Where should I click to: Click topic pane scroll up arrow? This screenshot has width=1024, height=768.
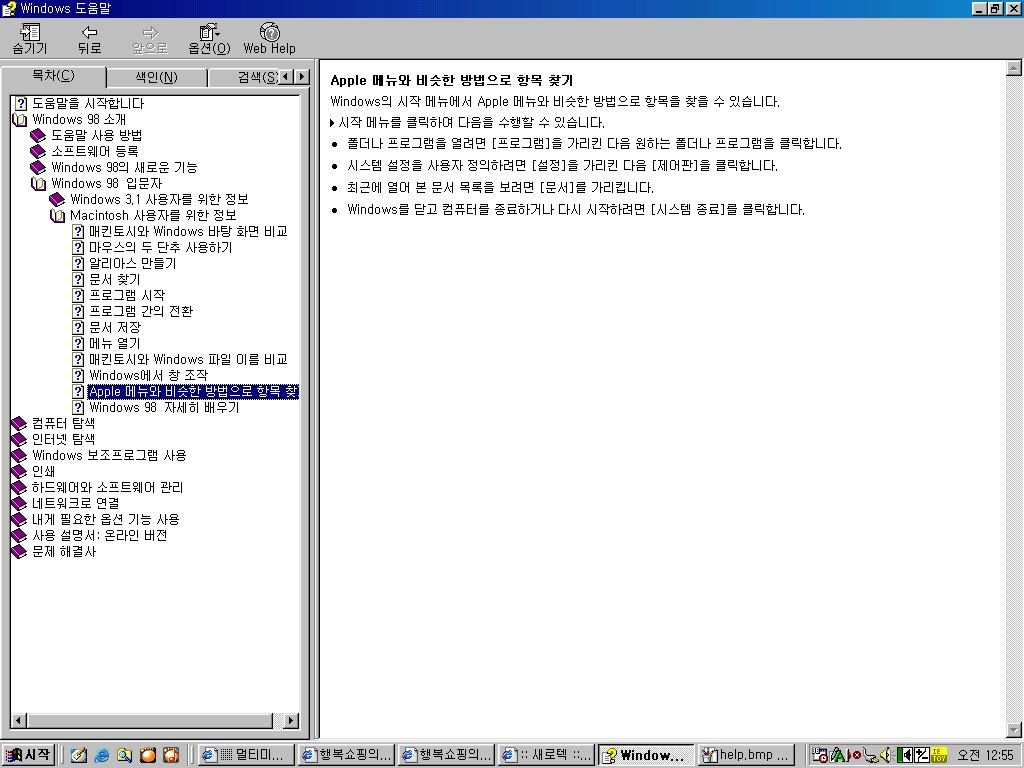[1014, 68]
